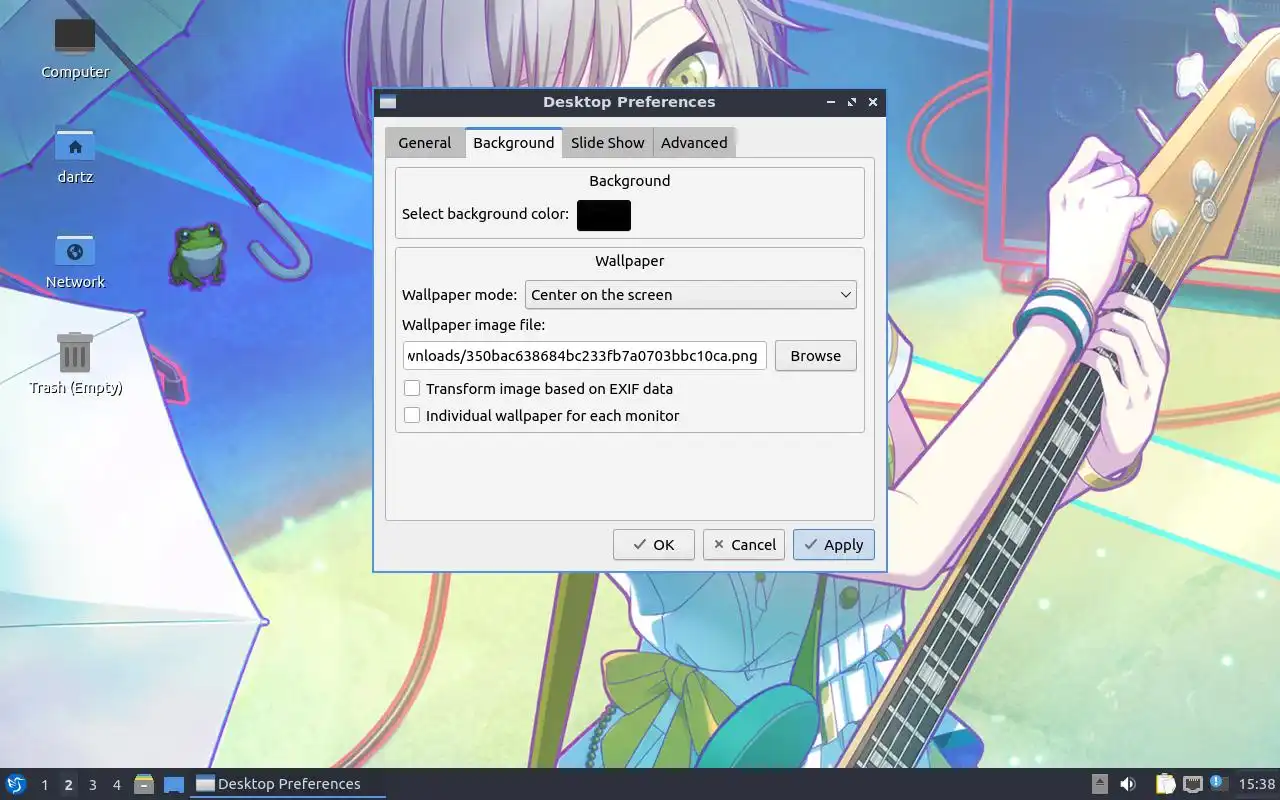This screenshot has width=1280, height=800.
Task: Switch to workspace 2 in the pager
Action: pos(68,785)
